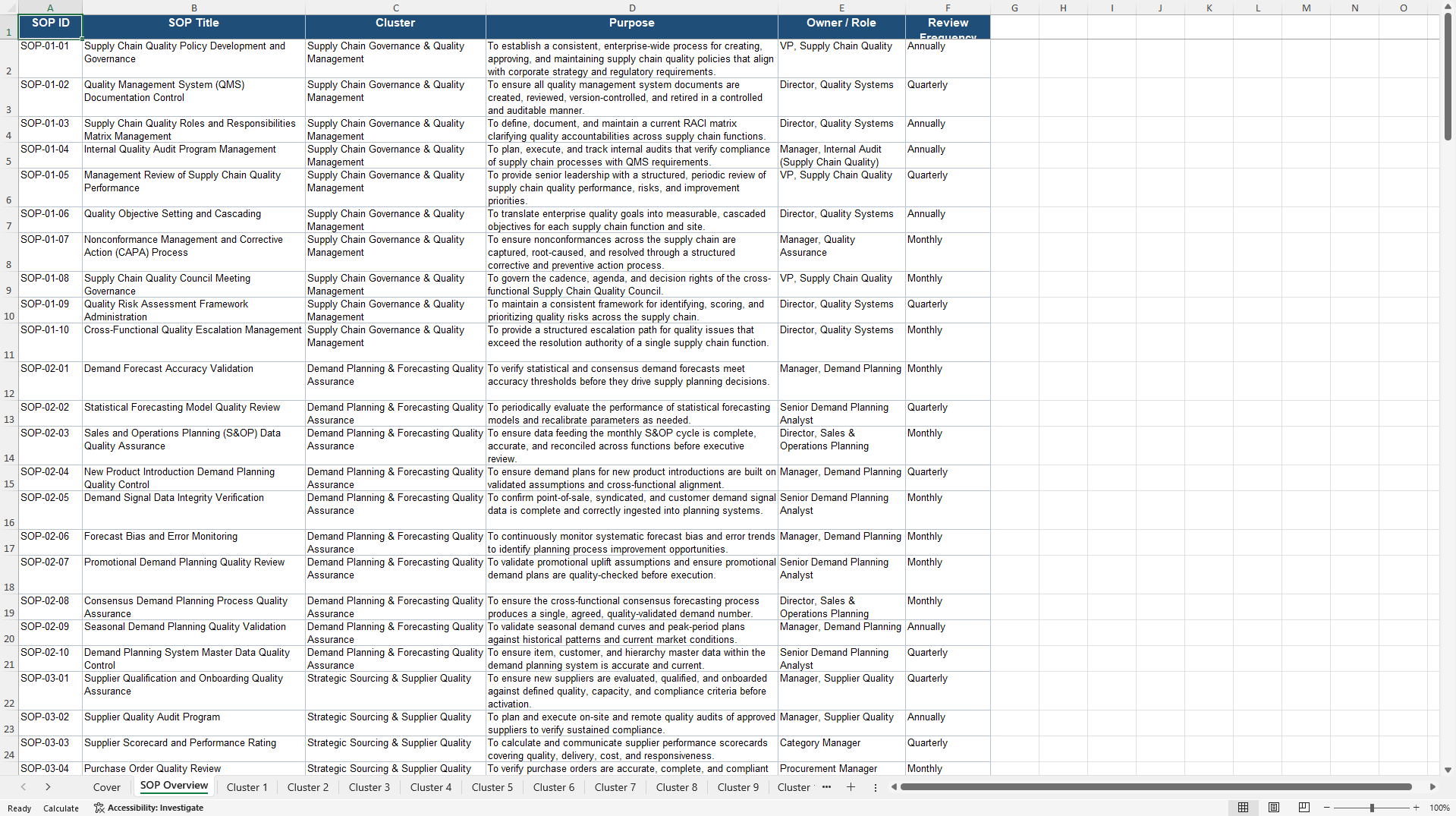Viewport: 1456px width, 816px height.
Task: Select cell SOP-02-05
Action: pyautogui.click(x=50, y=510)
